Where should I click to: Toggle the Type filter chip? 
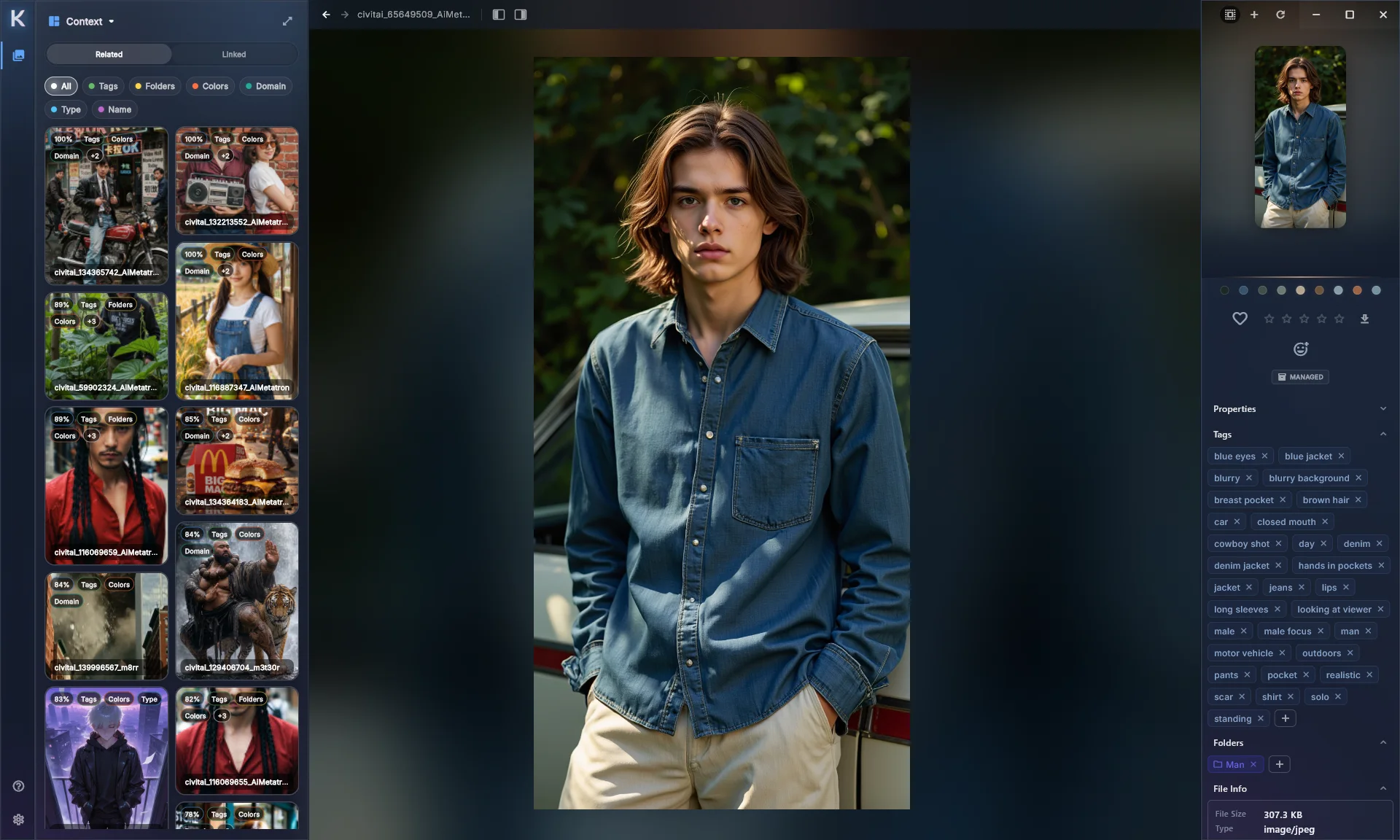[66, 109]
